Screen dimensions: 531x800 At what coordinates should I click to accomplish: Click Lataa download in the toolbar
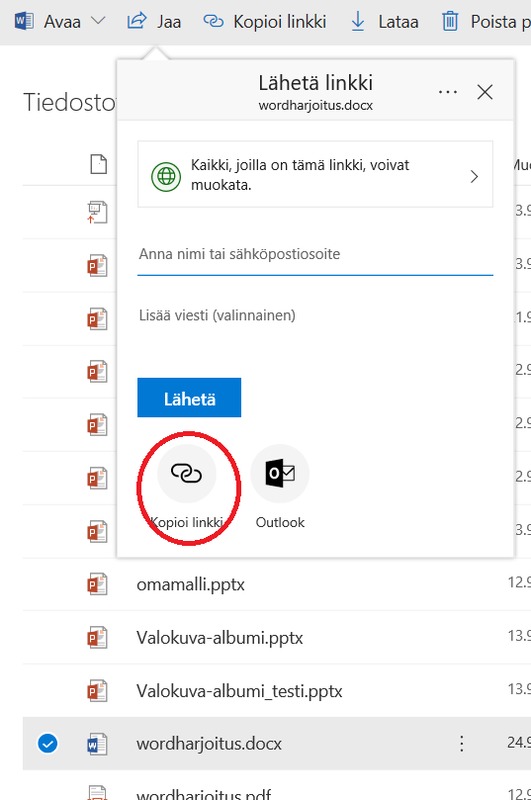(x=385, y=21)
